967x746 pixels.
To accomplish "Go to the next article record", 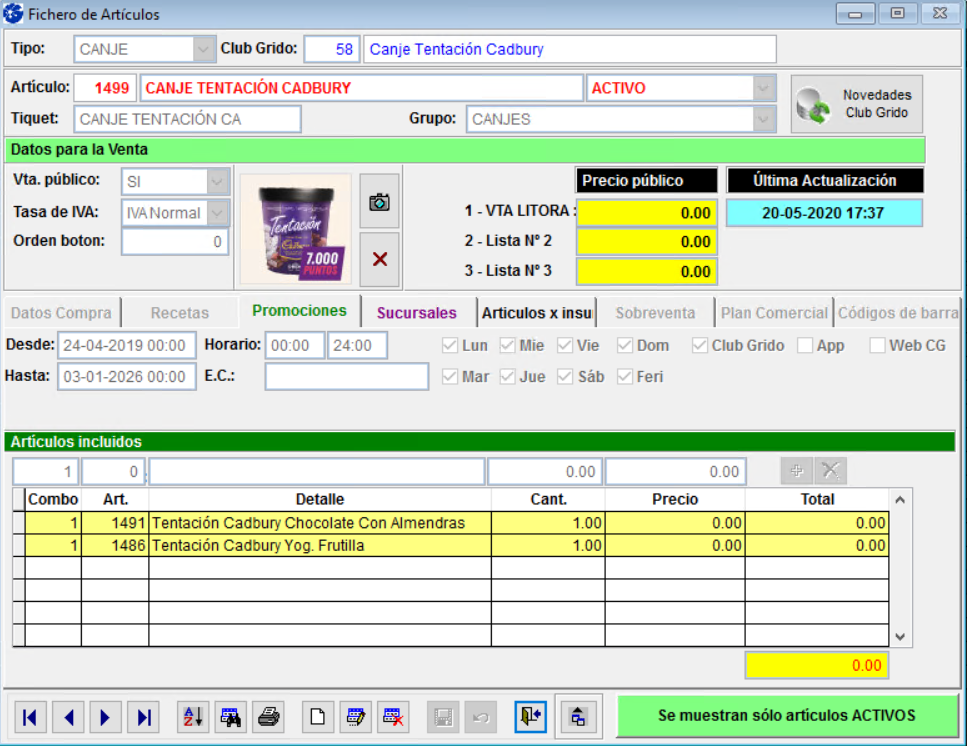I will pyautogui.click(x=105, y=717).
